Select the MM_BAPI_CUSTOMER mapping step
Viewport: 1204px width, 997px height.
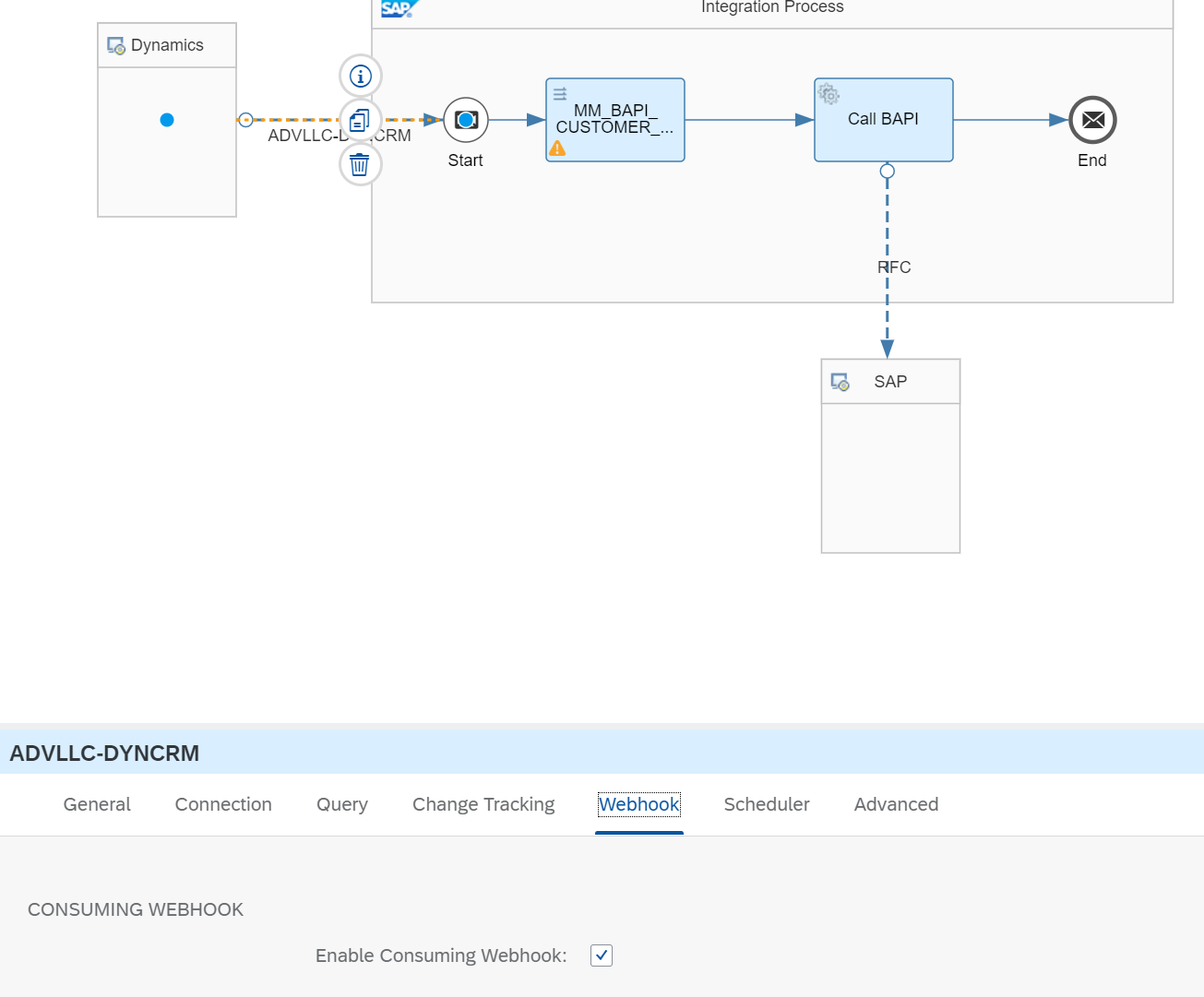[x=615, y=120]
